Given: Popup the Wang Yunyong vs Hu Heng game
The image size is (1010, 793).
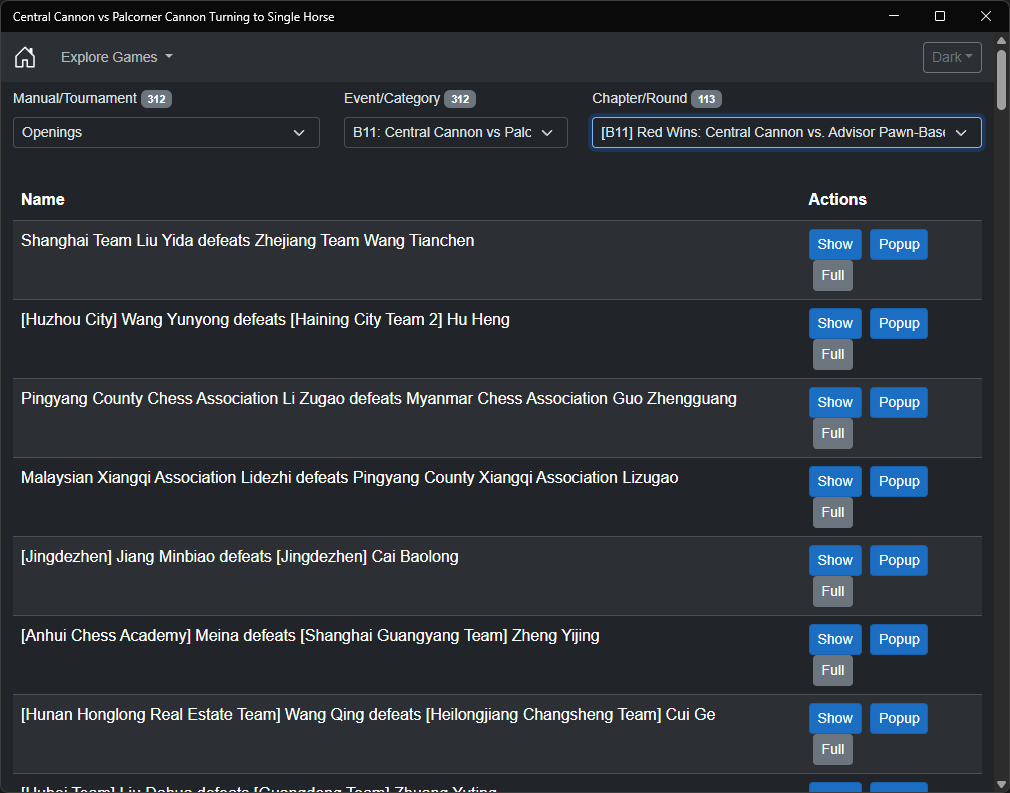Looking at the screenshot, I should pyautogui.click(x=899, y=323).
